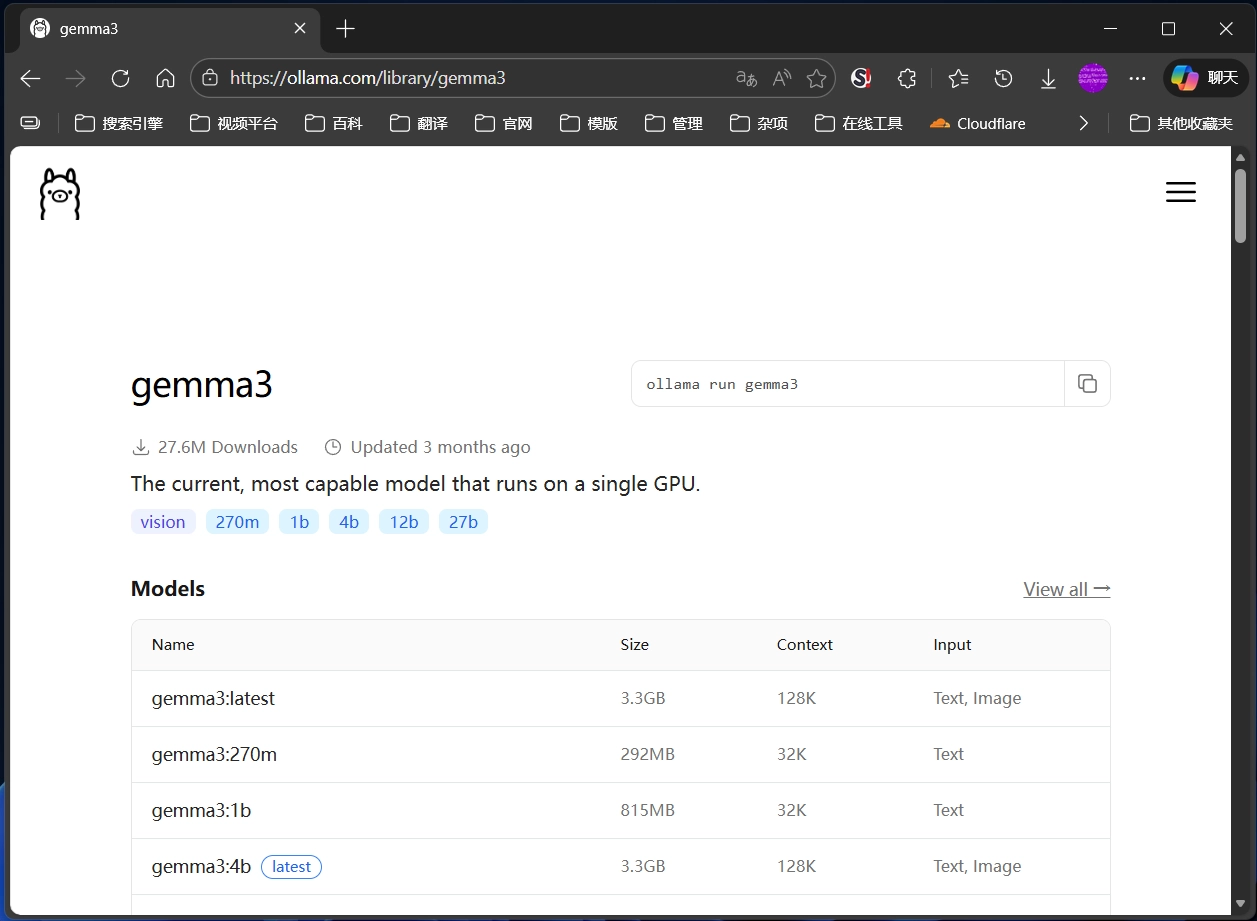
Task: Select the gemma3 browser tab
Action: 170,29
